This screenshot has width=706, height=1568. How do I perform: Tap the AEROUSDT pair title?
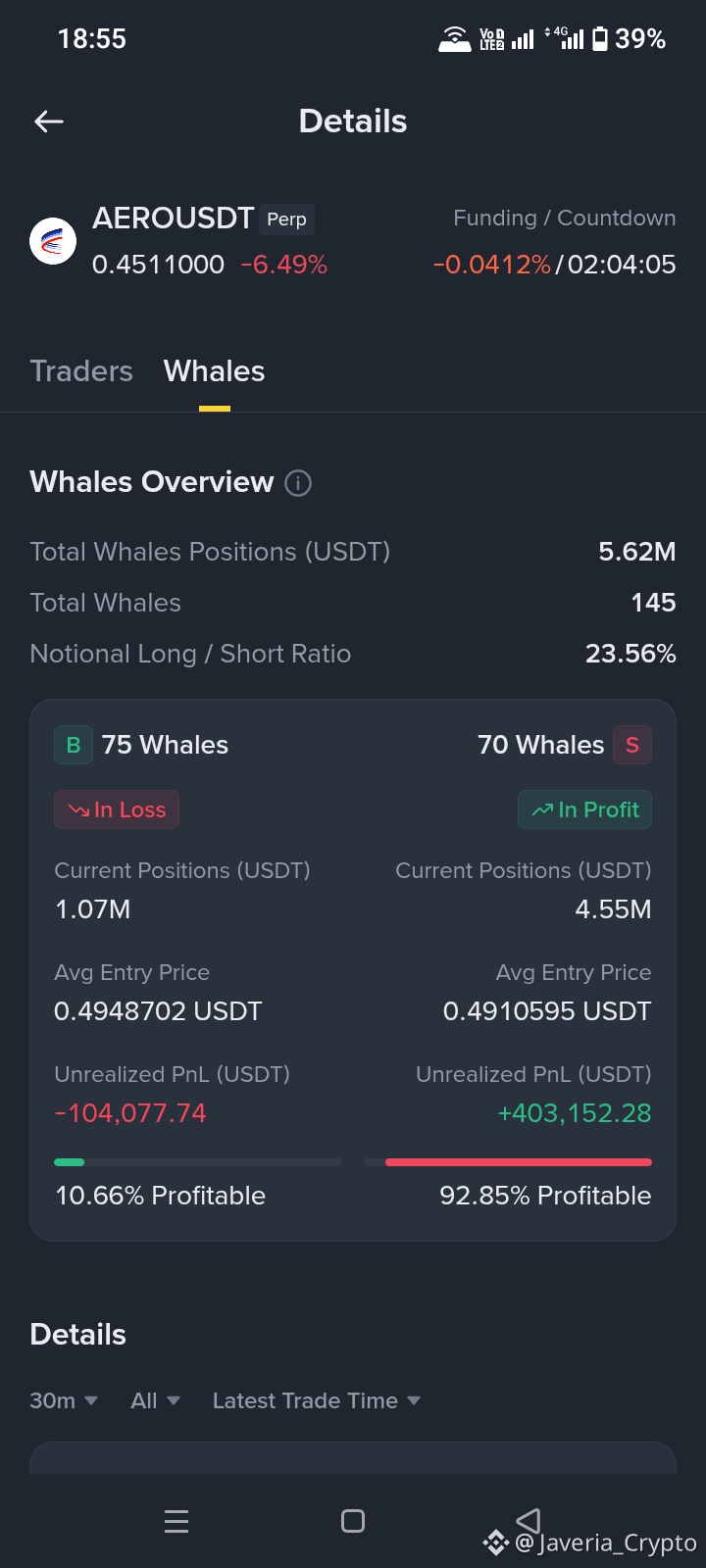tap(174, 218)
